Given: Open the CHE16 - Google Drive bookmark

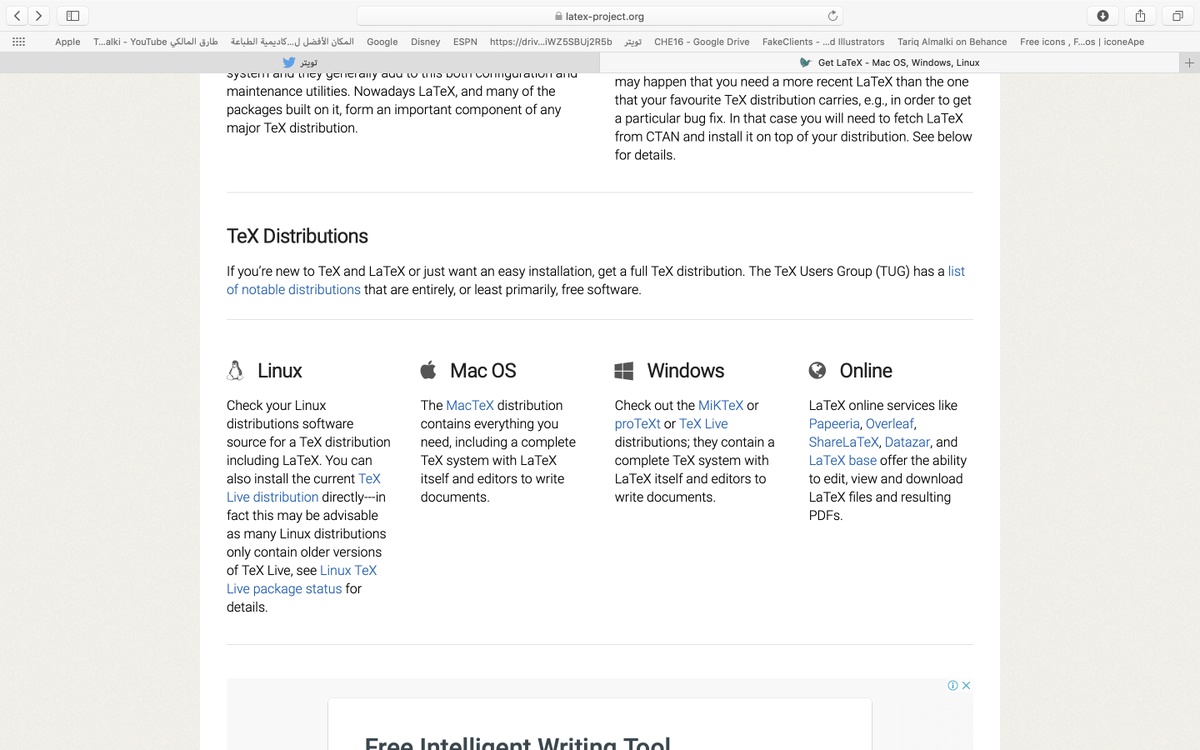Looking at the screenshot, I should tap(701, 42).
